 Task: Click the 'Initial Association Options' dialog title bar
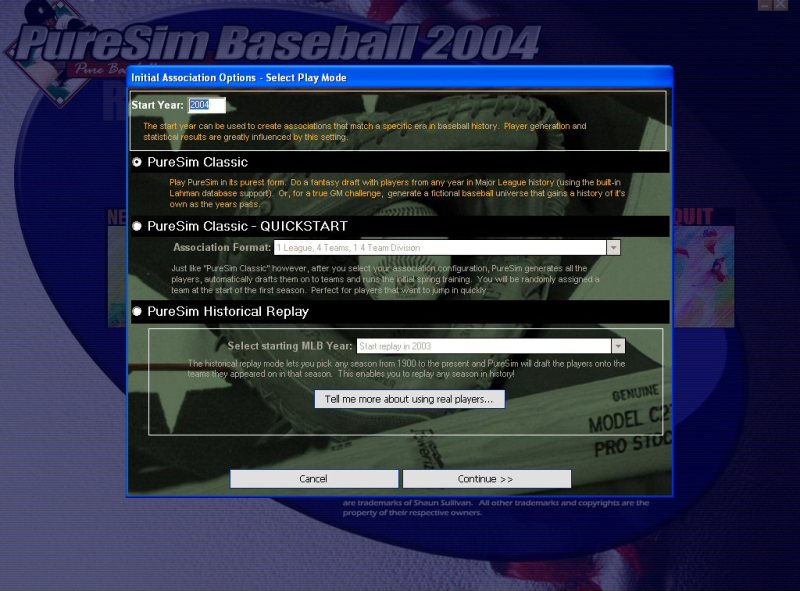[x=400, y=77]
